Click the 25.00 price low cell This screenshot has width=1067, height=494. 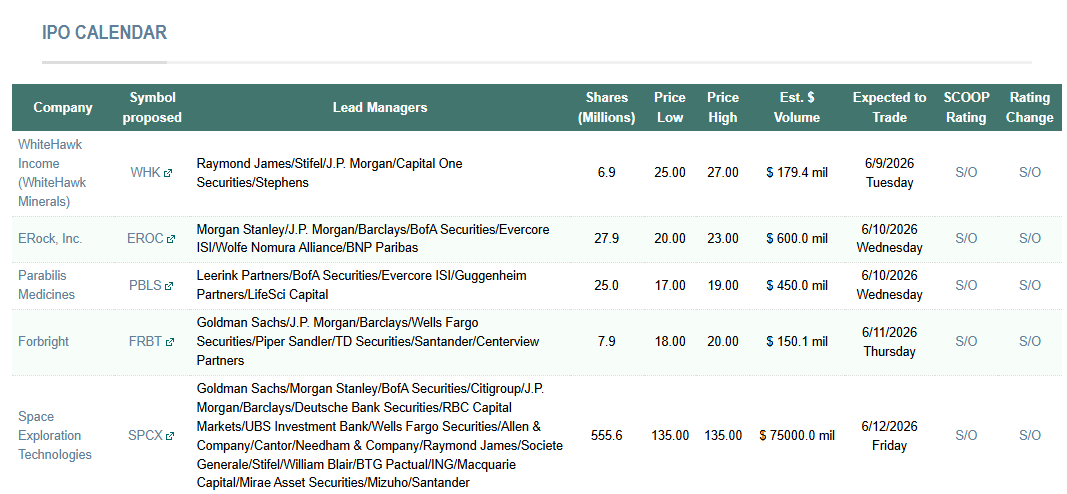(x=670, y=173)
